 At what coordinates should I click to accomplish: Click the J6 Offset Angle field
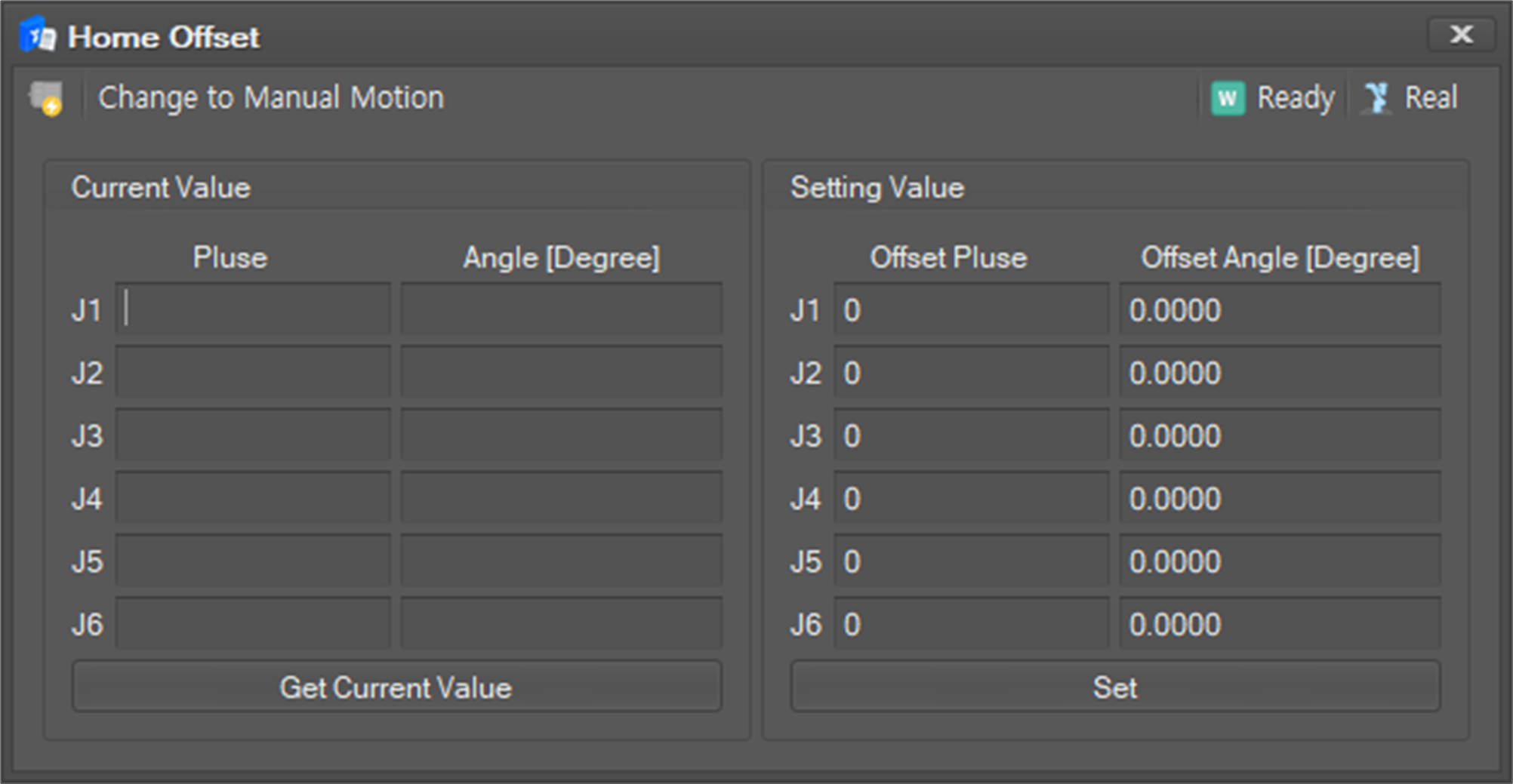[x=1280, y=624]
